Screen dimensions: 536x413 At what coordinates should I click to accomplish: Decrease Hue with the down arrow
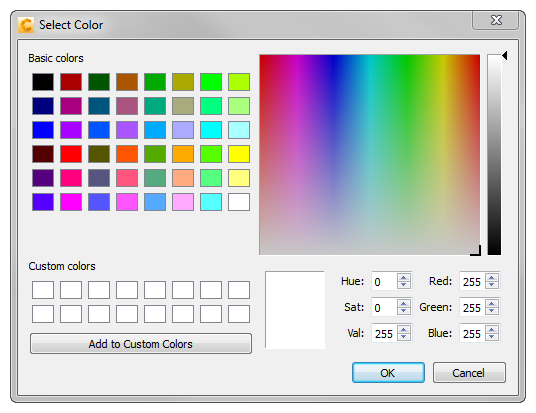[404, 285]
